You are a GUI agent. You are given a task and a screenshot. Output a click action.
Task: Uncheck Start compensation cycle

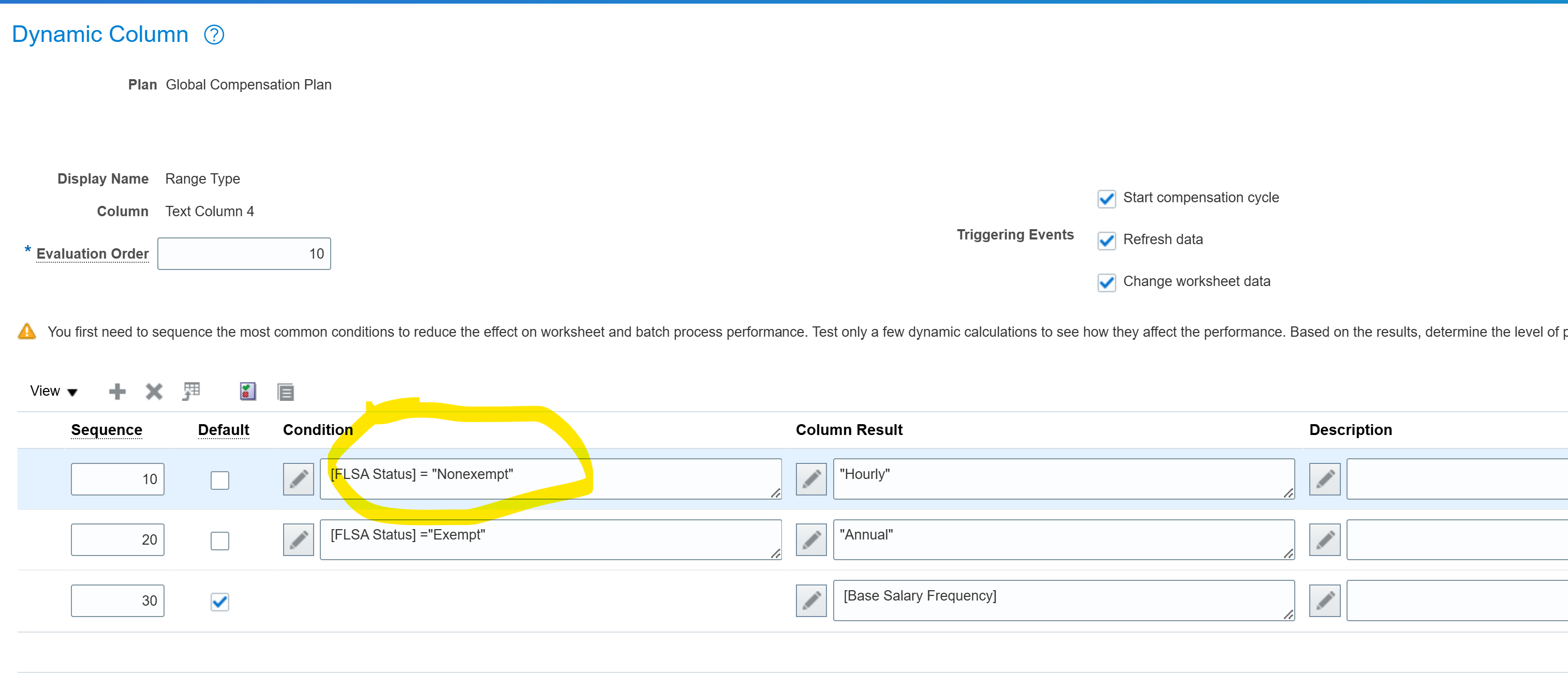click(x=1106, y=199)
